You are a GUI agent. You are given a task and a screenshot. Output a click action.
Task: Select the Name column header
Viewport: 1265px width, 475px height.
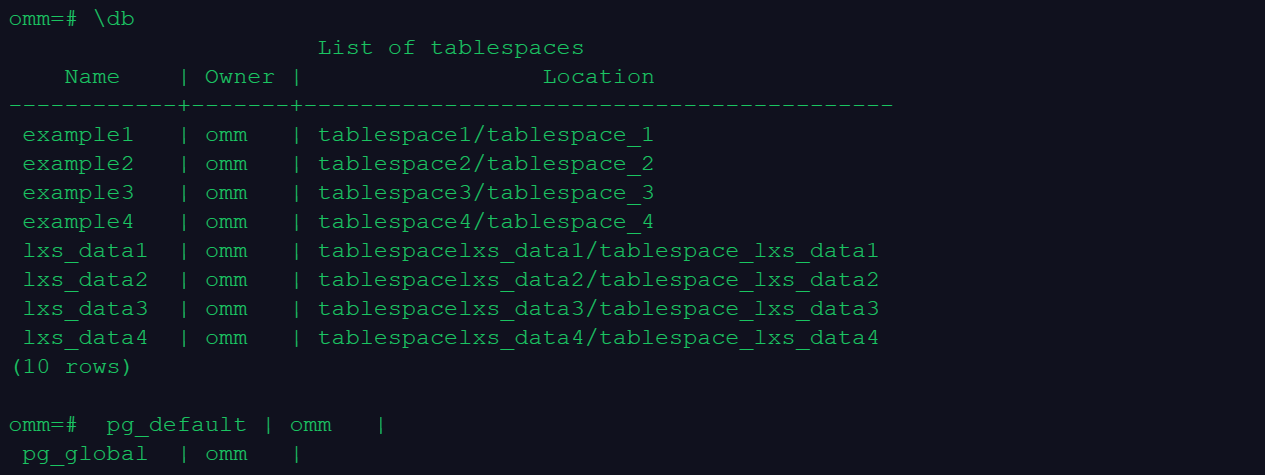click(x=92, y=77)
